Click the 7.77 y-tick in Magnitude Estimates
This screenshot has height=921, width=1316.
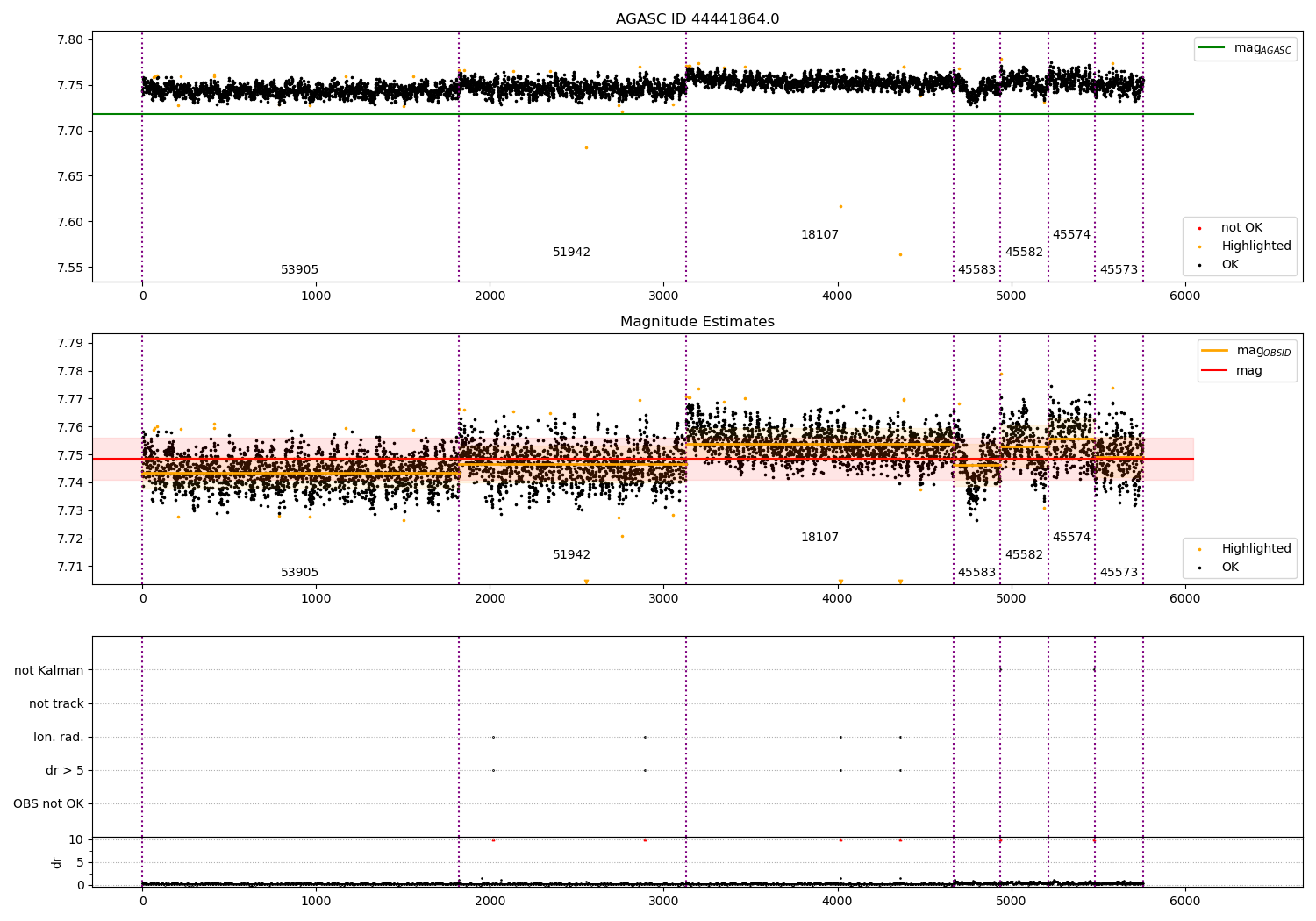[x=70, y=399]
